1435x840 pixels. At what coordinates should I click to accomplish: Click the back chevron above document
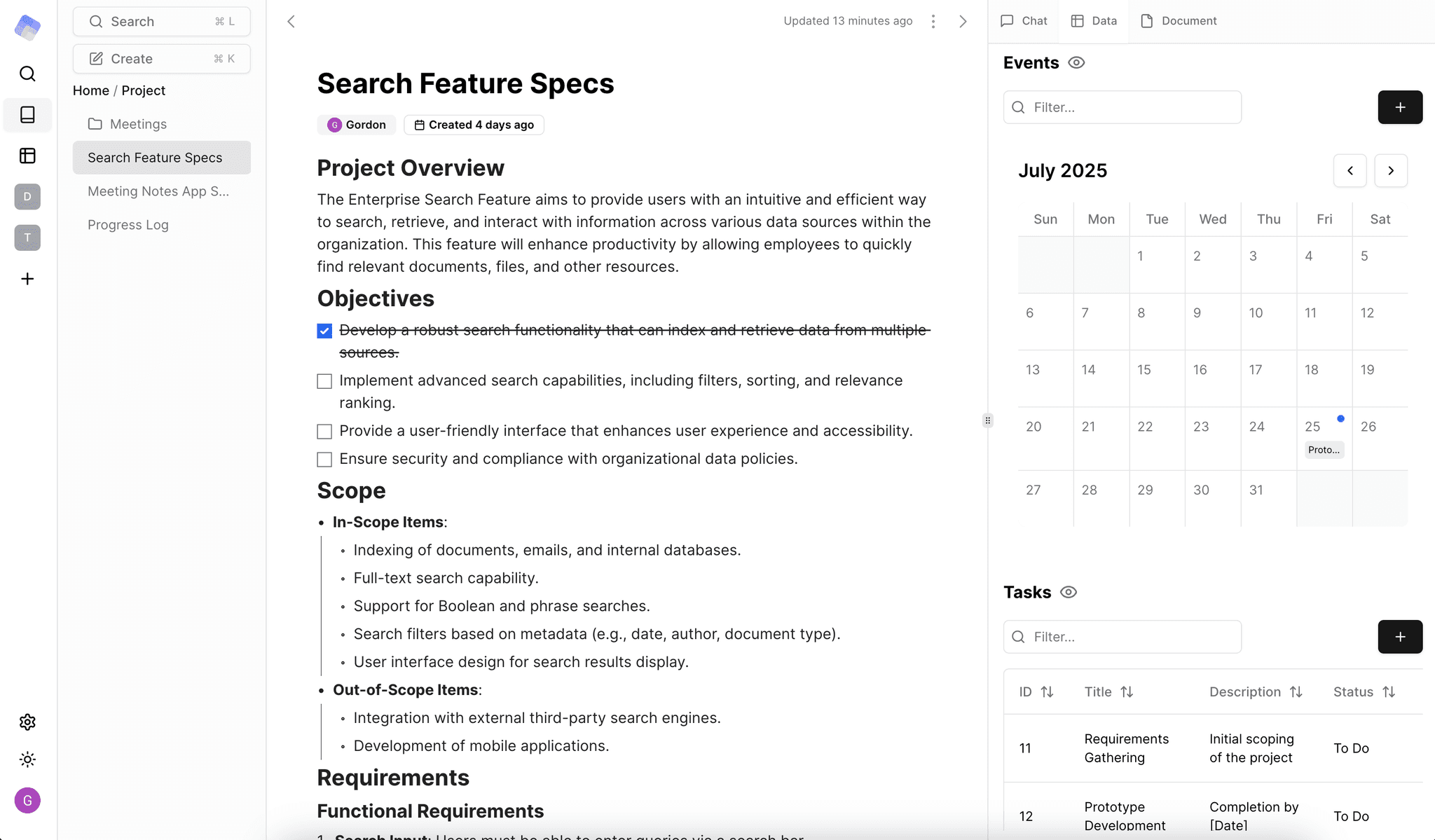click(291, 21)
